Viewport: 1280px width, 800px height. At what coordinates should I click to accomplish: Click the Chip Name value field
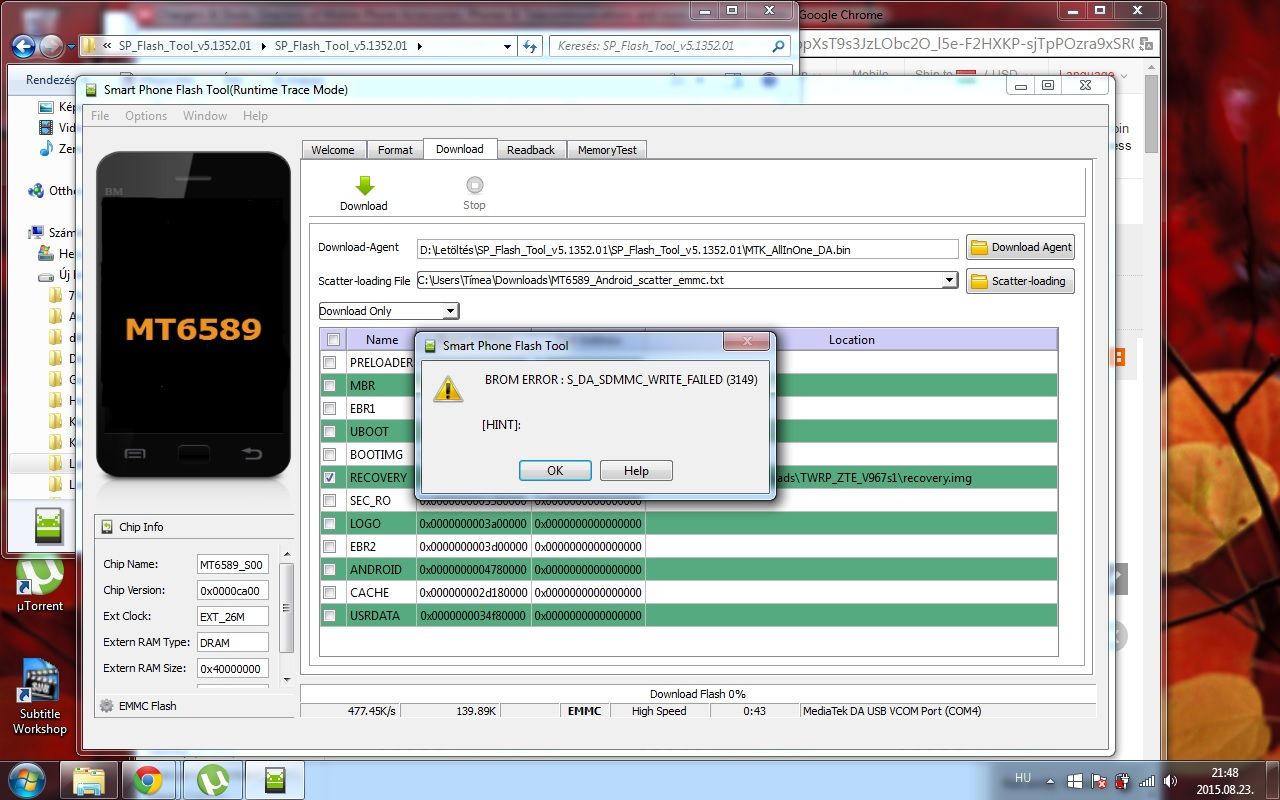pos(233,564)
